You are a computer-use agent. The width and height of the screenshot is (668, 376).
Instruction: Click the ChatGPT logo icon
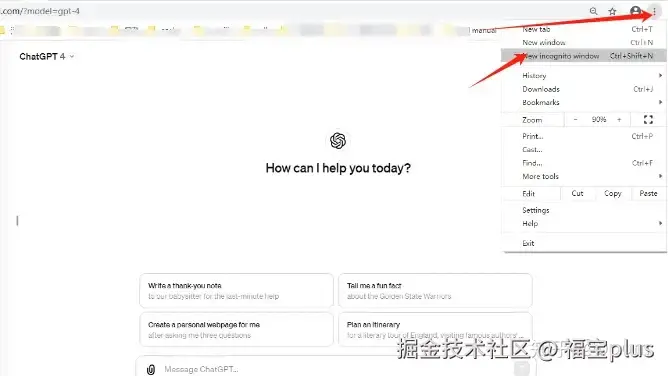(338, 141)
